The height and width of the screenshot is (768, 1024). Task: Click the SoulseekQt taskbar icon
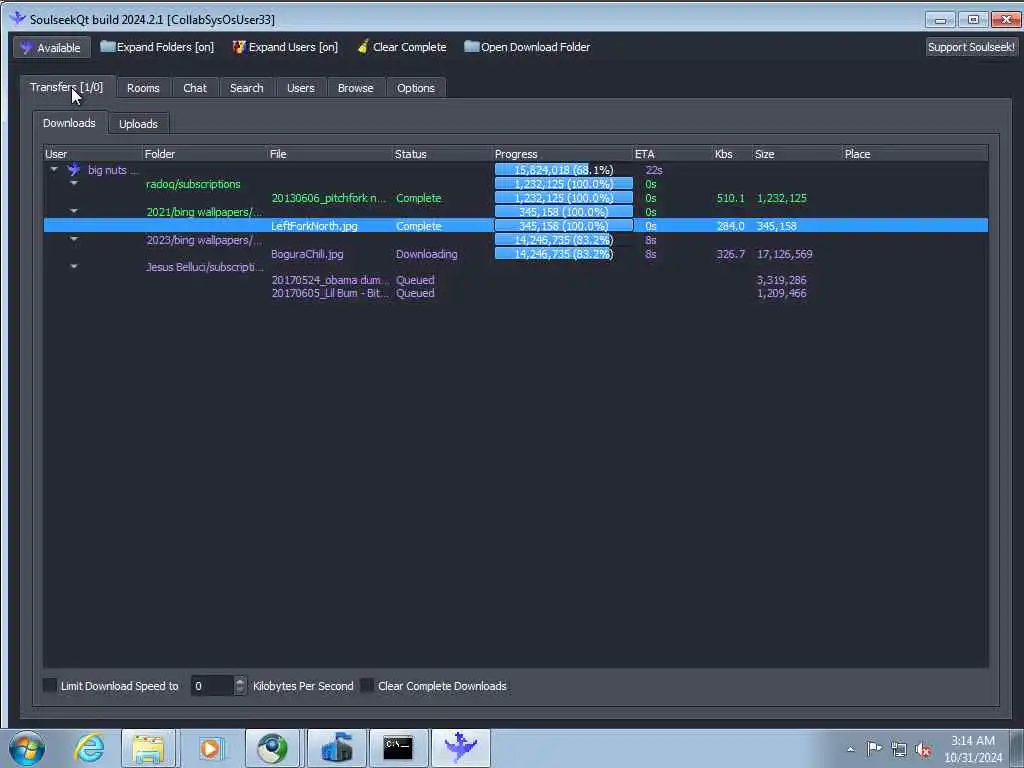(x=460, y=748)
